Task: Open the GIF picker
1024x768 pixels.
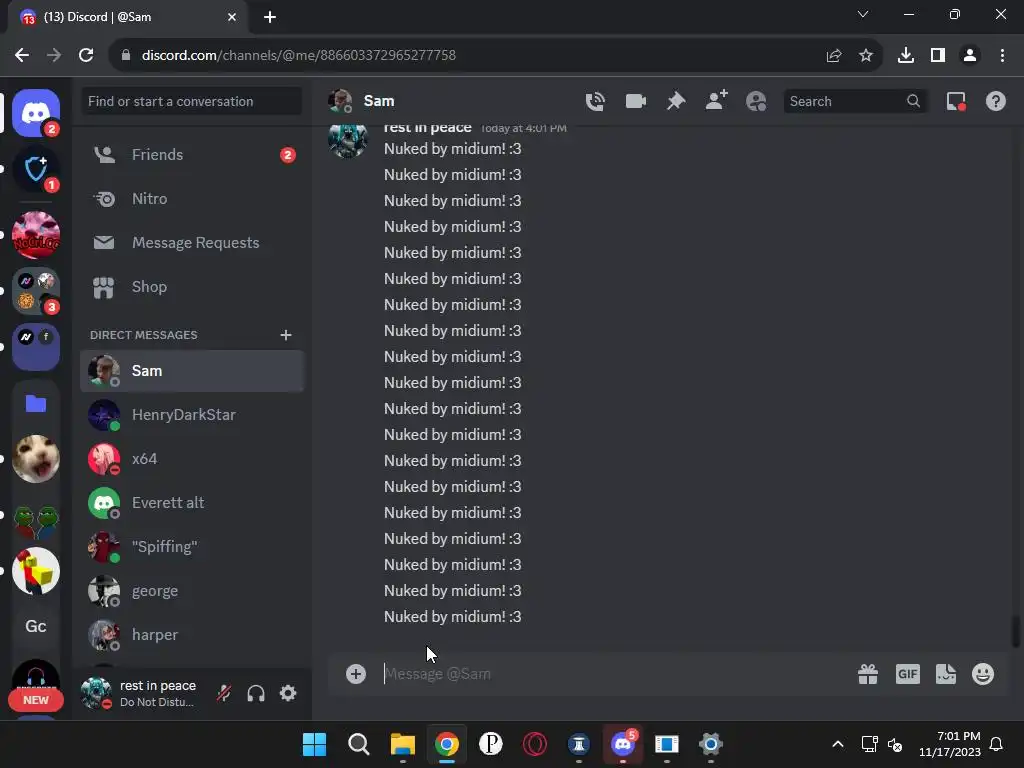Action: click(x=908, y=674)
